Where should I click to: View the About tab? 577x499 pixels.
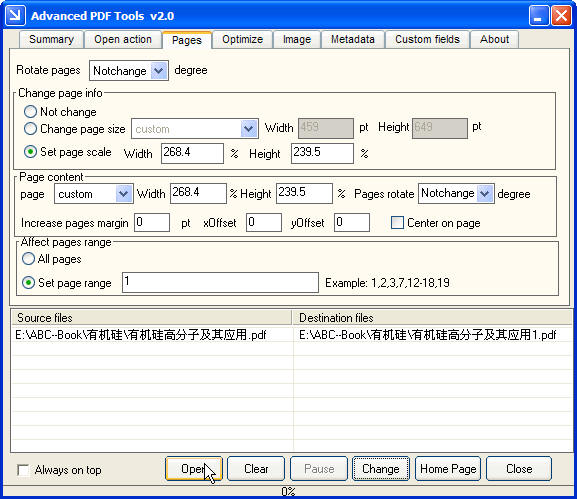(x=494, y=39)
